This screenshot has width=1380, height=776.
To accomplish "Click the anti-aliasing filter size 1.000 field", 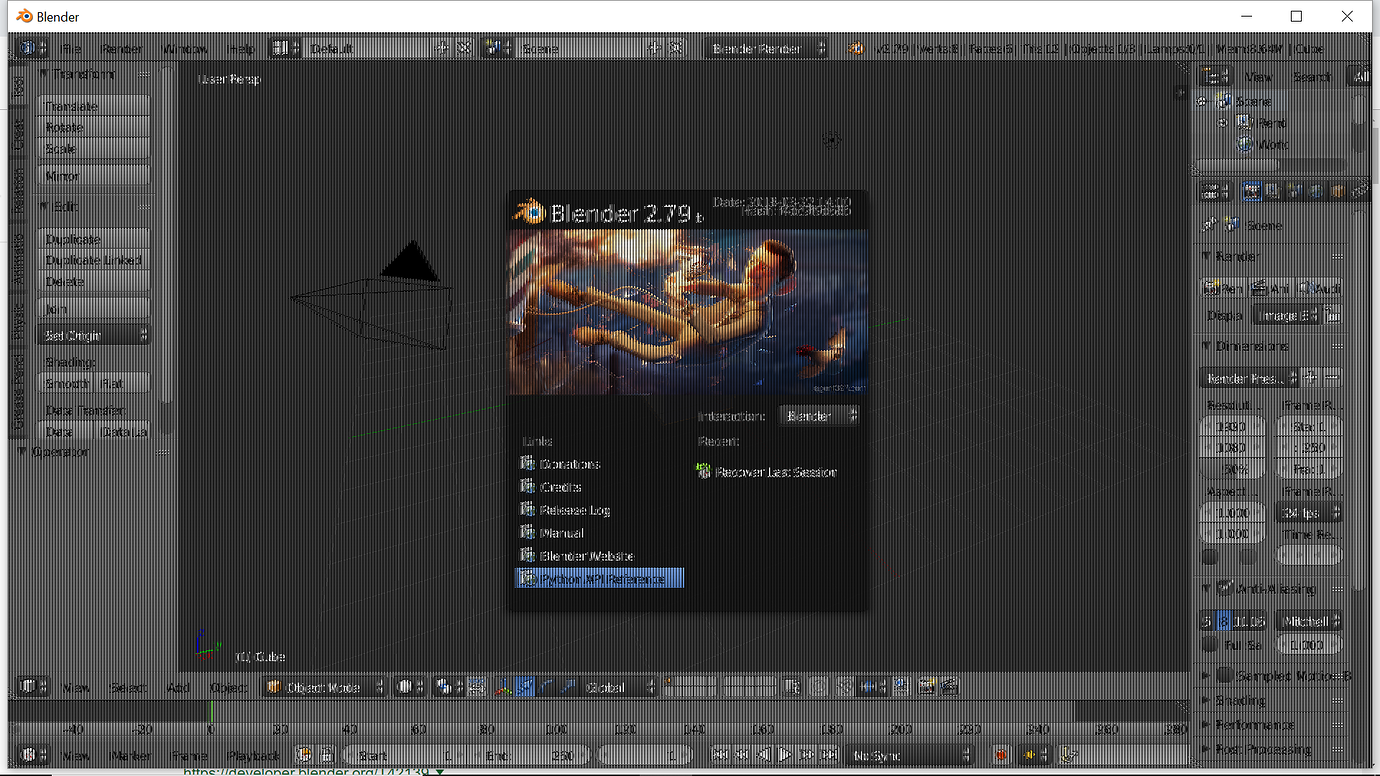I will (x=1309, y=646).
